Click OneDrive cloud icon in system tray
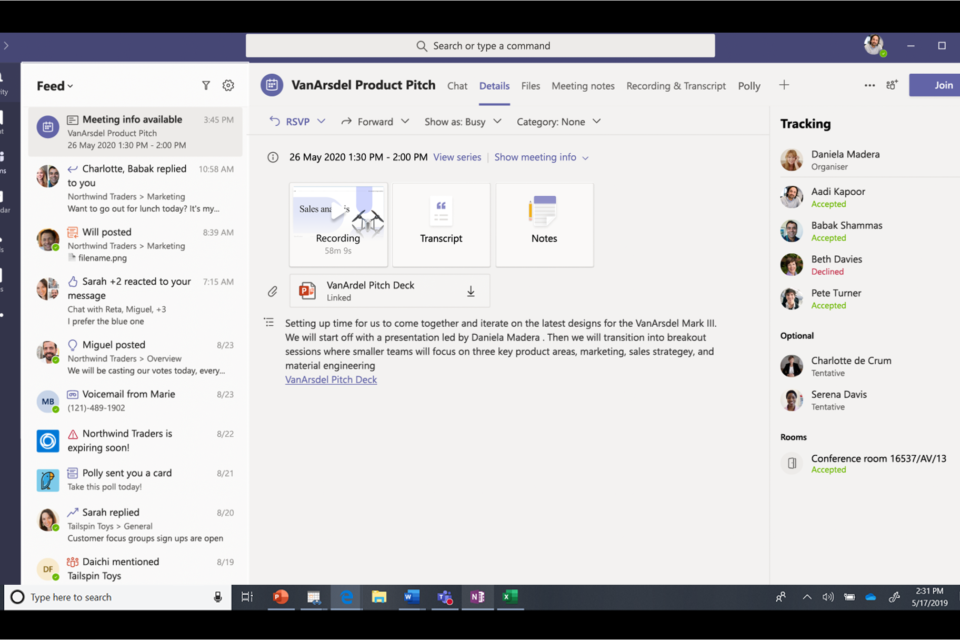960x640 pixels. point(871,597)
